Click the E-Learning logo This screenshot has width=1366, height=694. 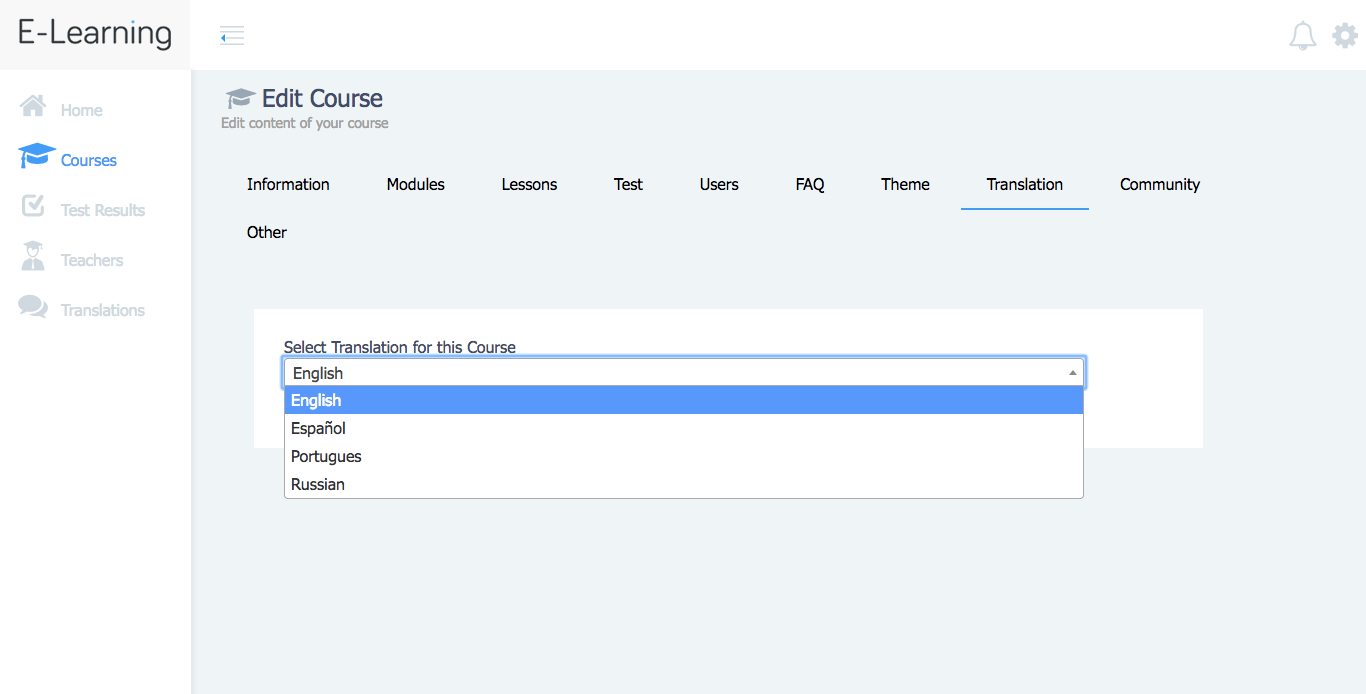[x=95, y=33]
